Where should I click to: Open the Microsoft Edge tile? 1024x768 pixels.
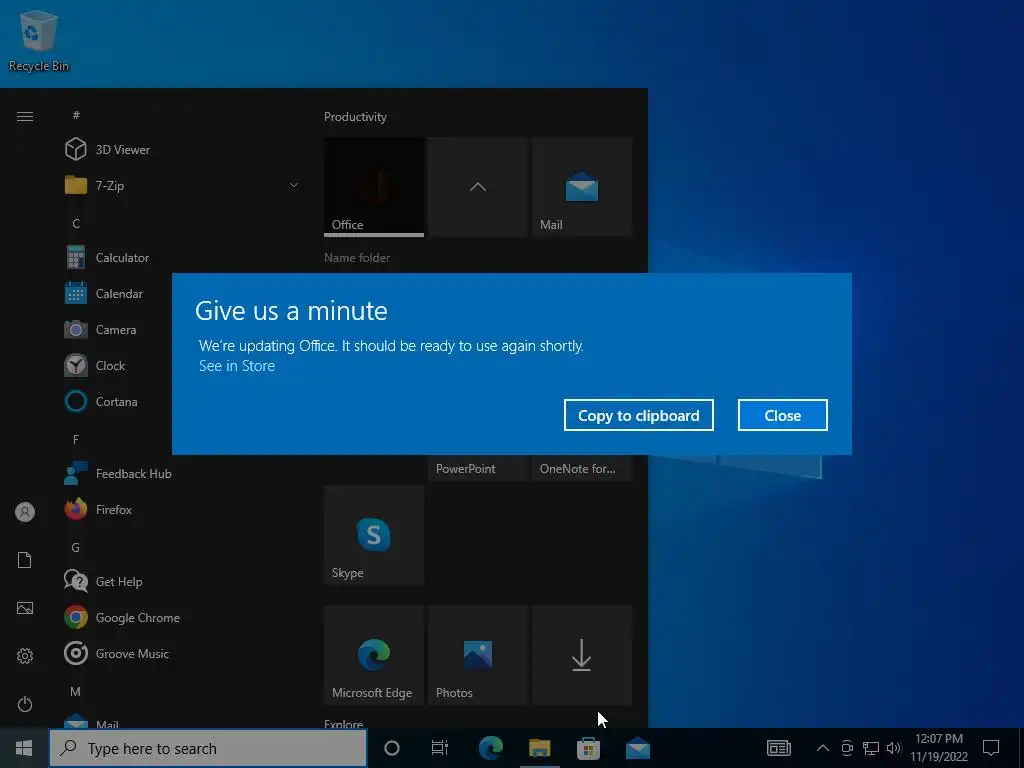[x=374, y=655]
